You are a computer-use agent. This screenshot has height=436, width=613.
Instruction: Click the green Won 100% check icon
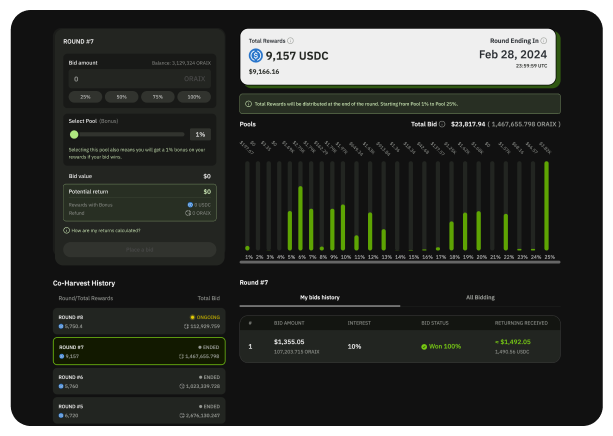pyautogui.click(x=424, y=347)
